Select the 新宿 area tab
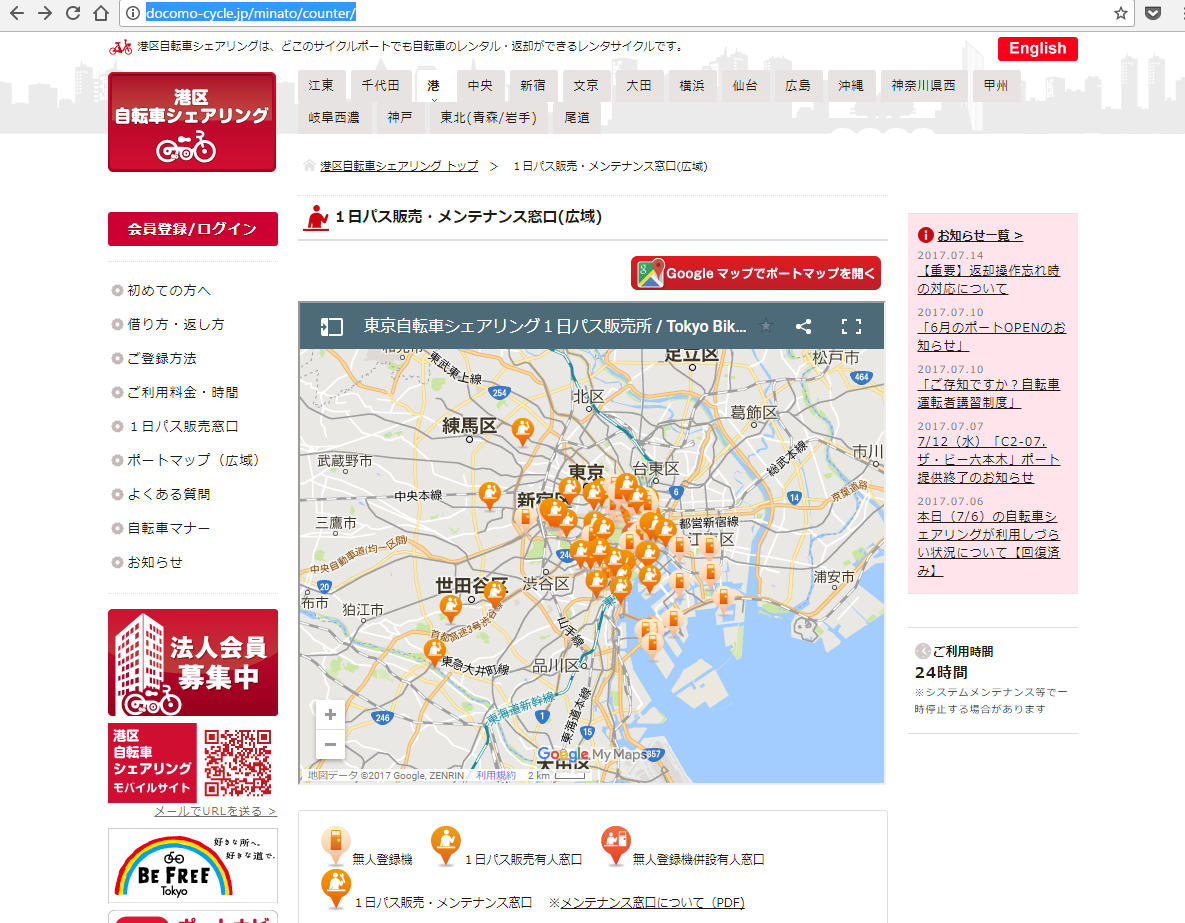This screenshot has height=923, width=1185. pyautogui.click(x=533, y=85)
